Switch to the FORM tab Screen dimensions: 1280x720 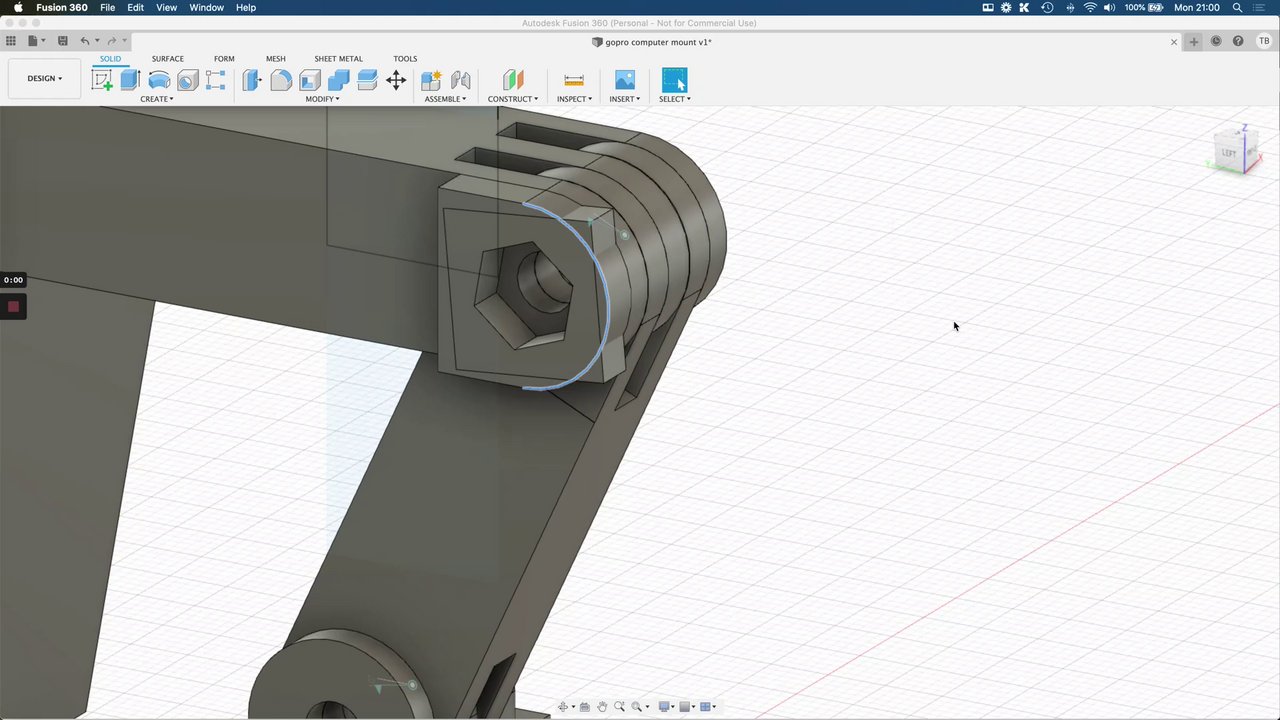(224, 59)
